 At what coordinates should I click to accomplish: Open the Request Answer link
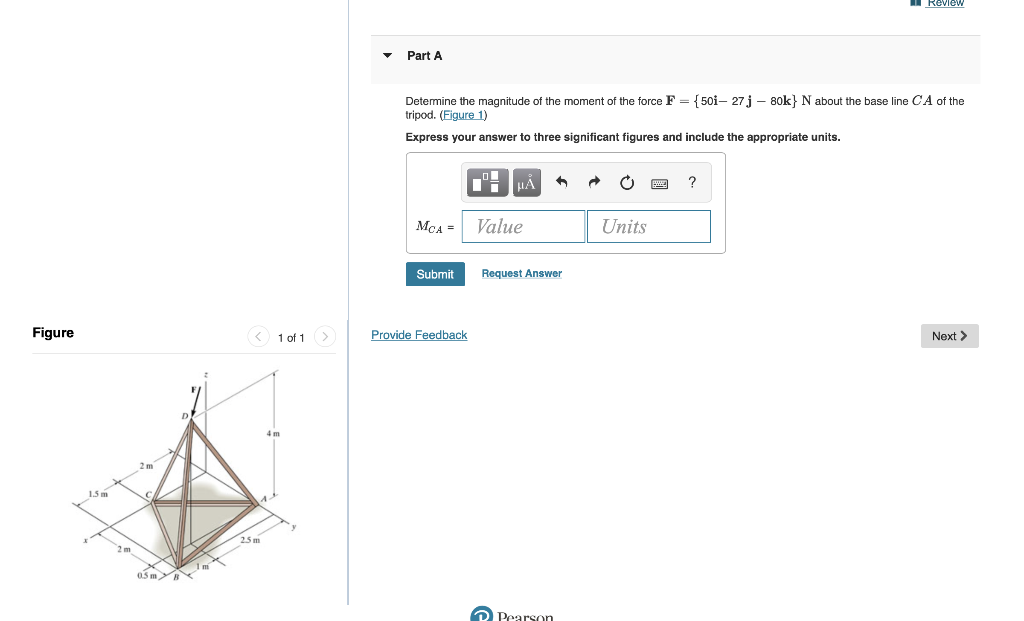(521, 273)
